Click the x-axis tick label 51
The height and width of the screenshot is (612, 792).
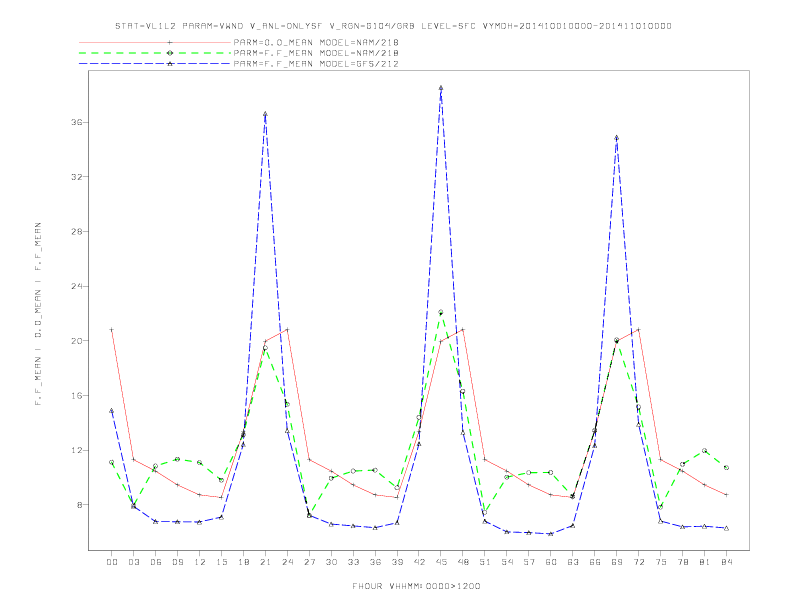pos(485,562)
